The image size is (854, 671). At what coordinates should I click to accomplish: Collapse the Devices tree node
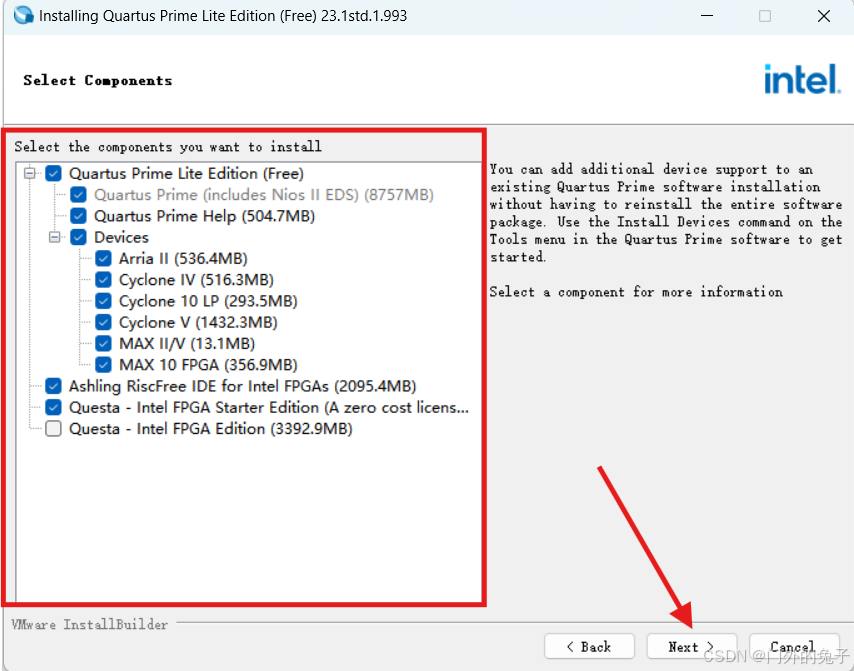tap(55, 237)
